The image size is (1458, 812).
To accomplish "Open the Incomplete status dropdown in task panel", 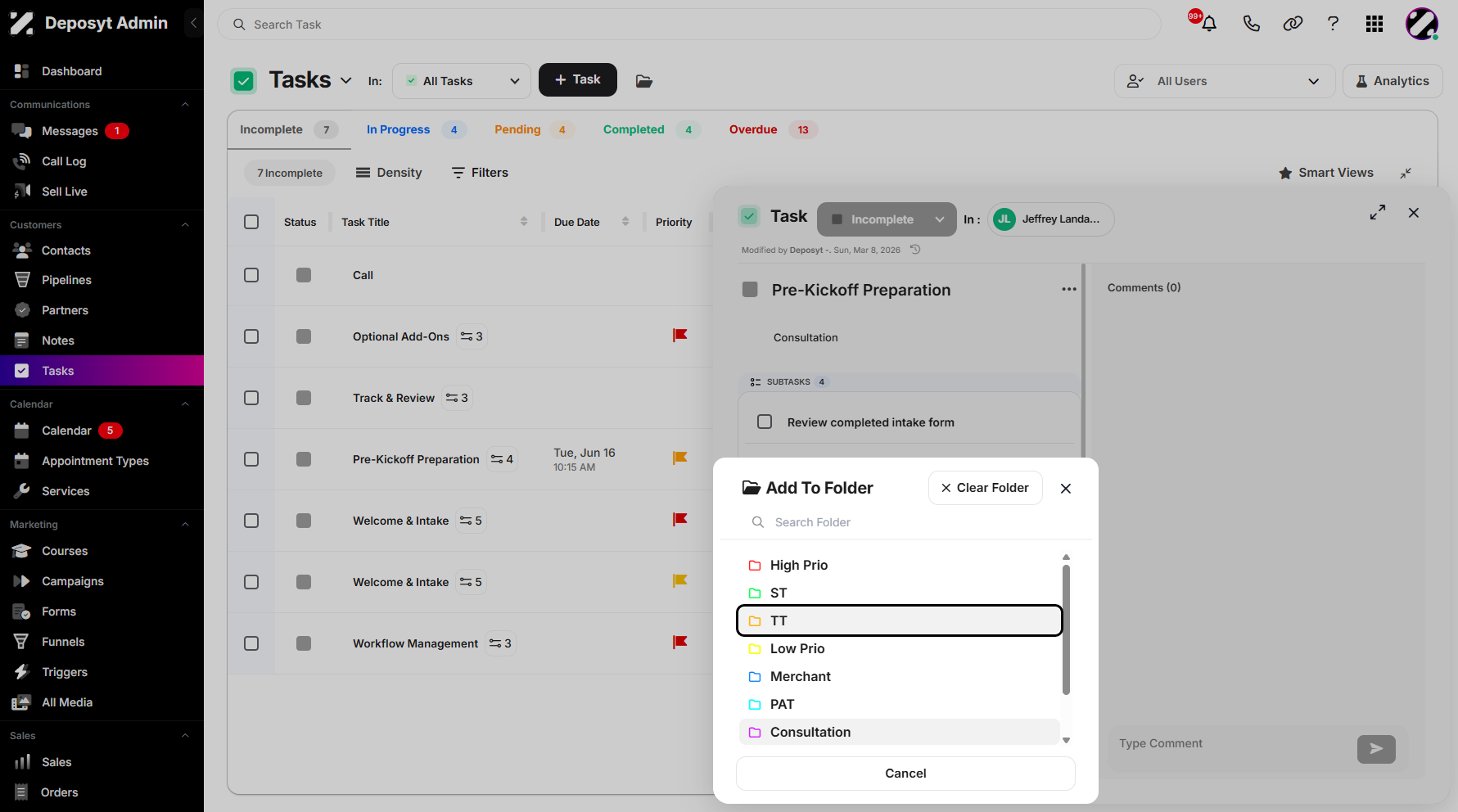I will tap(887, 219).
